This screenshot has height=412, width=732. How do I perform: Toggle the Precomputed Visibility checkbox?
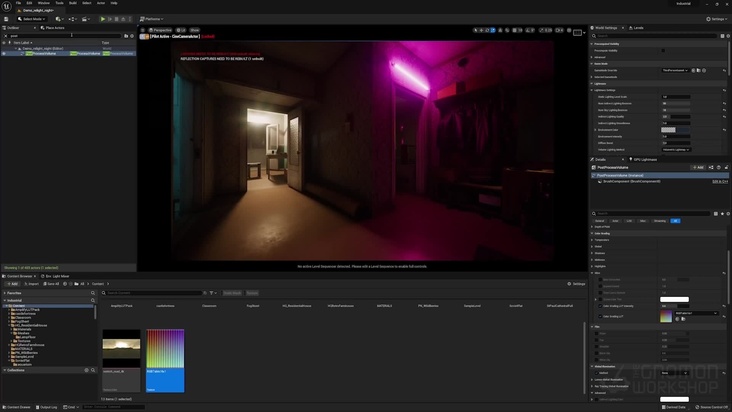click(663, 49)
